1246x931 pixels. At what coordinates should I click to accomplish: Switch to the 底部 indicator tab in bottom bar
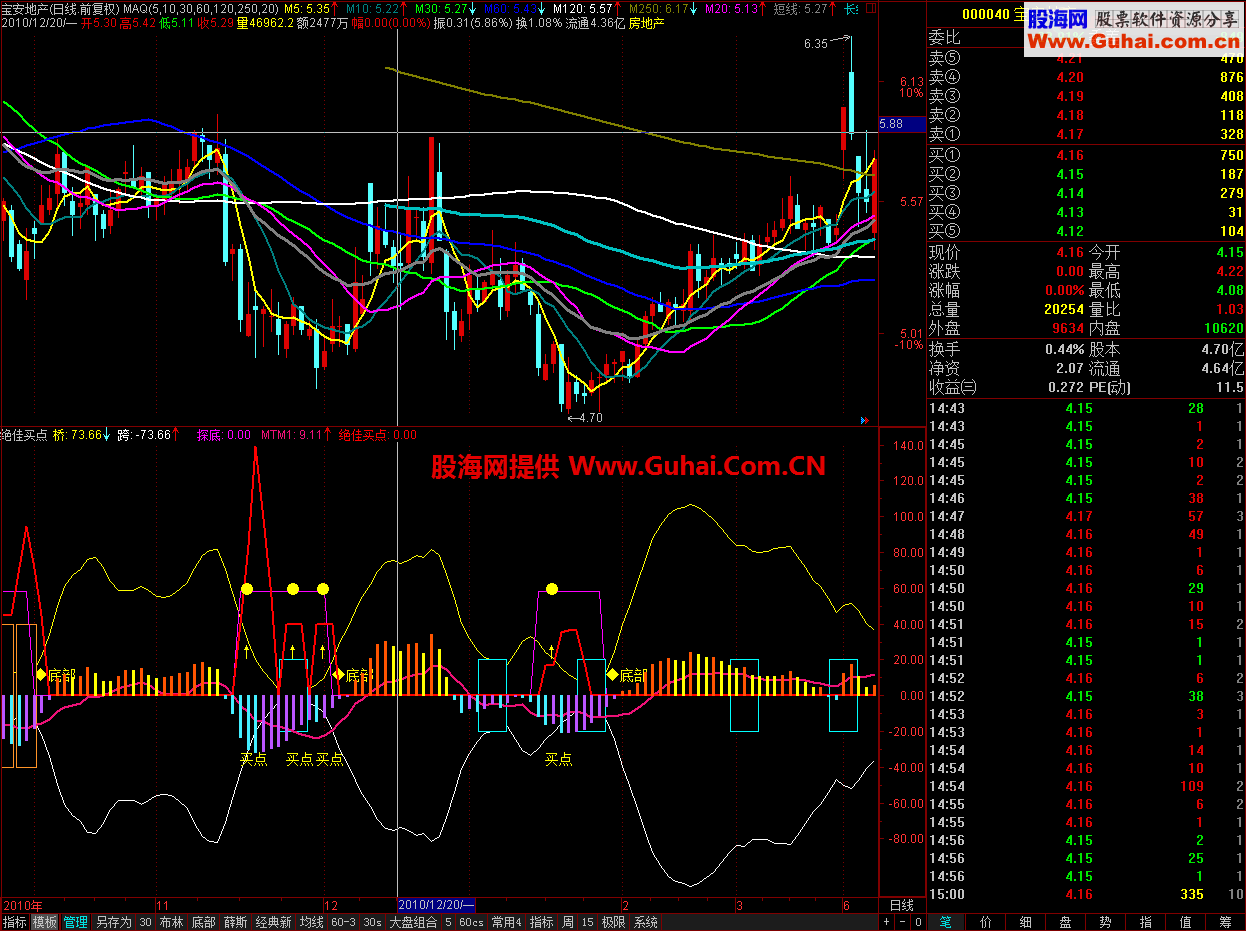point(203,922)
